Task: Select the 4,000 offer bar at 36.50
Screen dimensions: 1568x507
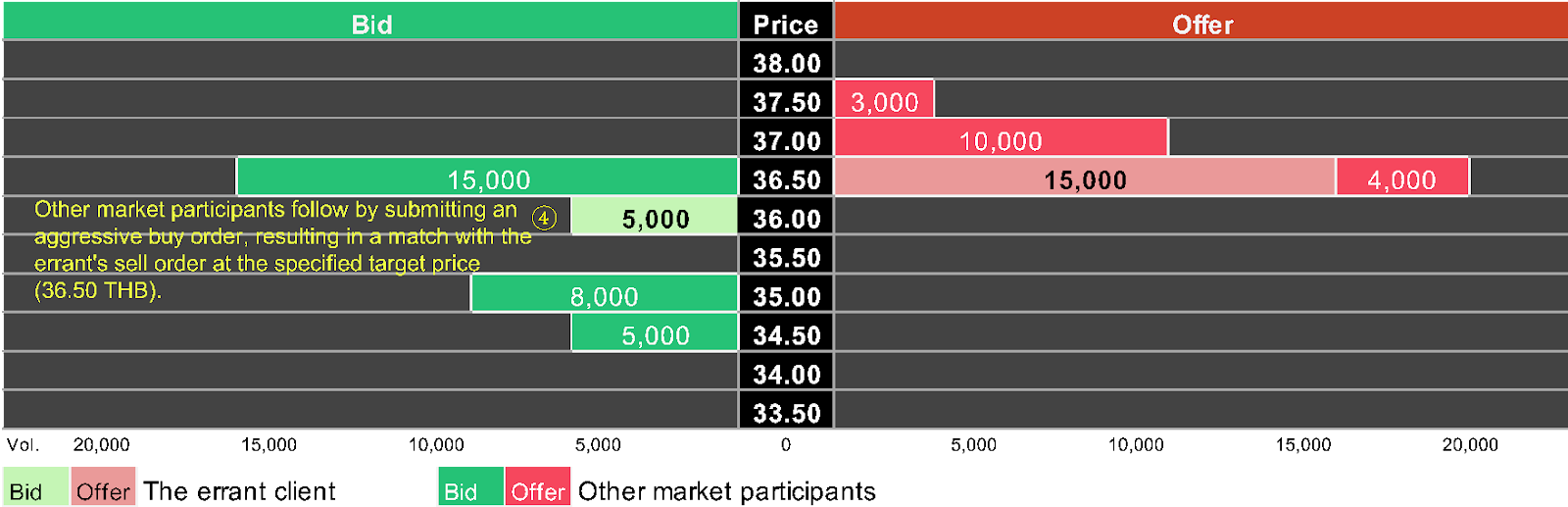Action: coord(1401,178)
